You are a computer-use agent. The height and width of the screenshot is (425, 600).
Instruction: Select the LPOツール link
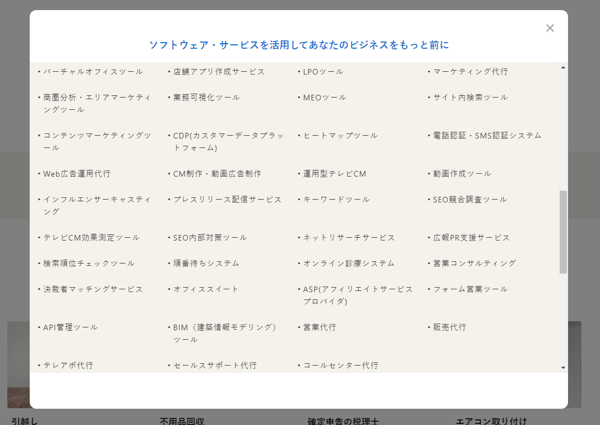[323, 72]
